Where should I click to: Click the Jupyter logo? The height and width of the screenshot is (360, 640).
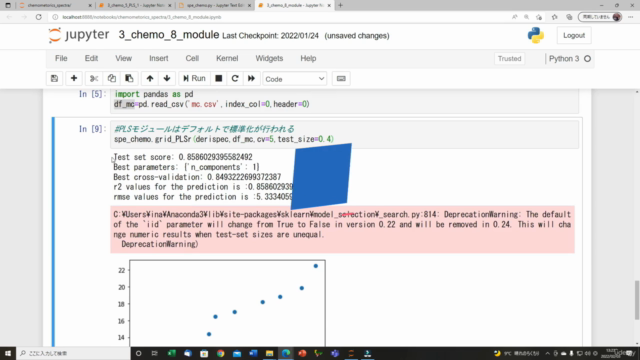click(79, 35)
